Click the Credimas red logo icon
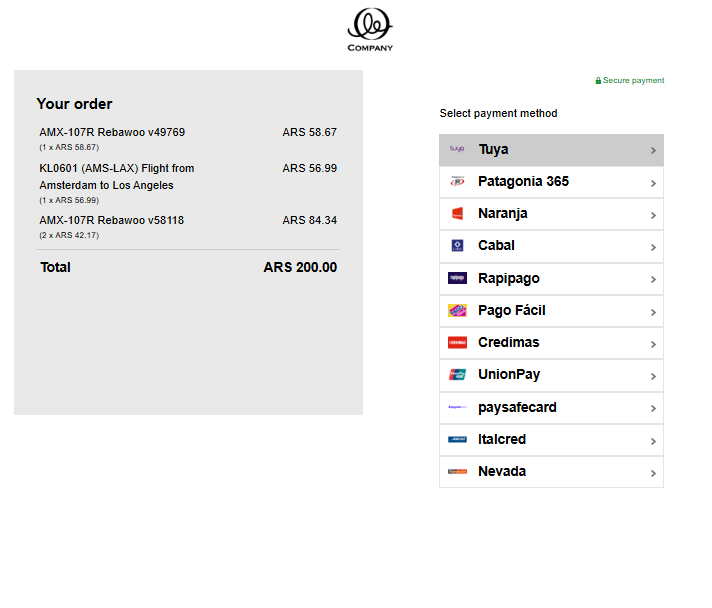The width and height of the screenshot is (712, 608). point(457,342)
